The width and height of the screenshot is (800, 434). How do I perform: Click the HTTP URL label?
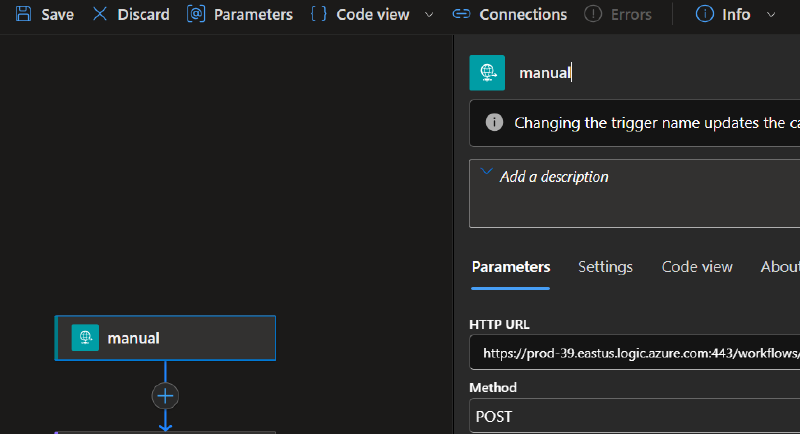(499, 324)
